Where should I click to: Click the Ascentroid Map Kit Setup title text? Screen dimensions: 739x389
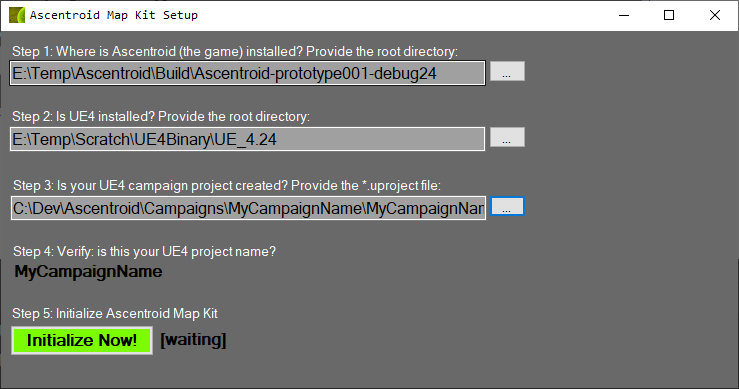[114, 15]
